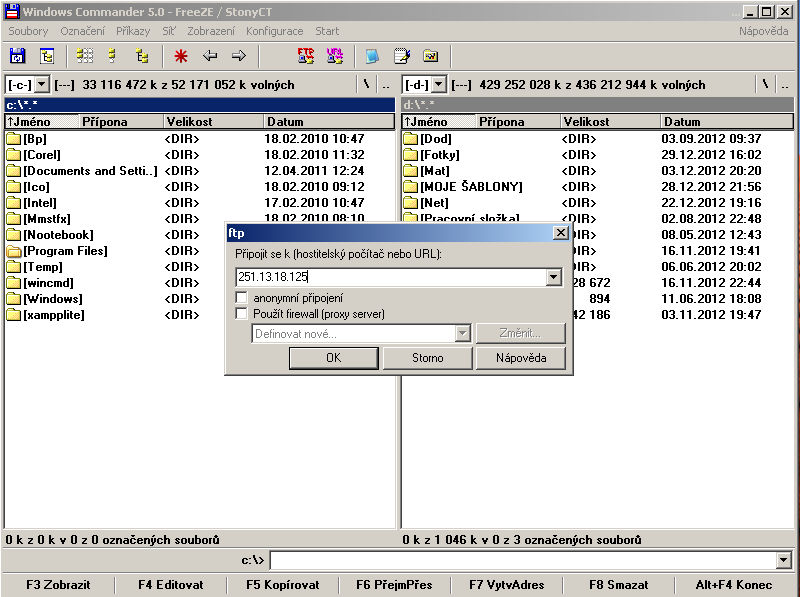Viewport: 800px width, 597px height.
Task: Open the Definovat nové firewall dropdown
Action: click(462, 334)
